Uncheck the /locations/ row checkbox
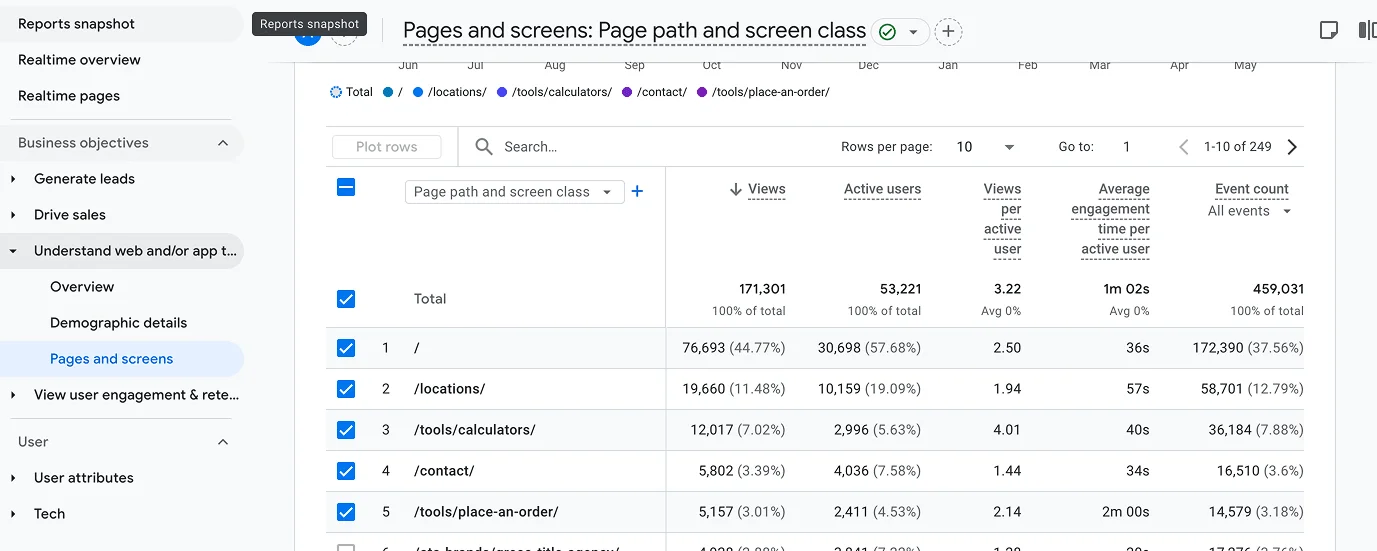 346,389
